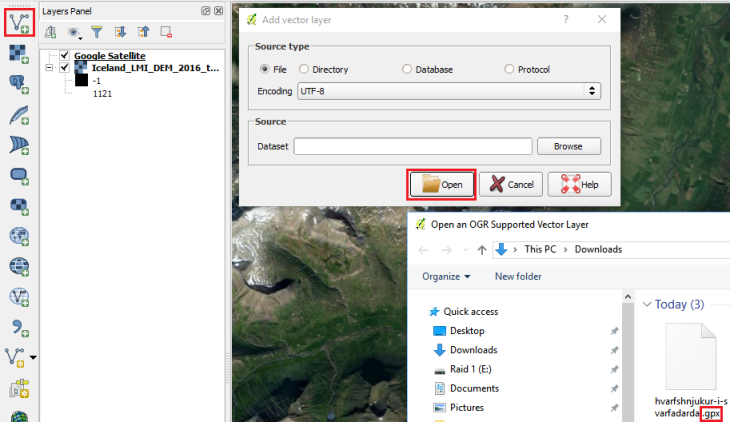730x422 pixels.
Task: Click the filter legend funnel icon
Action: point(98,32)
